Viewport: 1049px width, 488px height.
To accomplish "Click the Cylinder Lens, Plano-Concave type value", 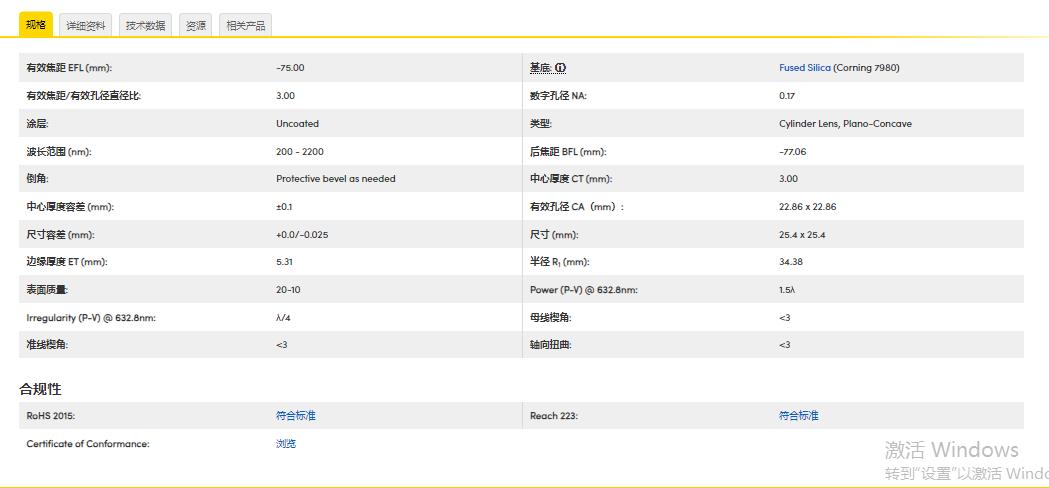I will pos(845,124).
